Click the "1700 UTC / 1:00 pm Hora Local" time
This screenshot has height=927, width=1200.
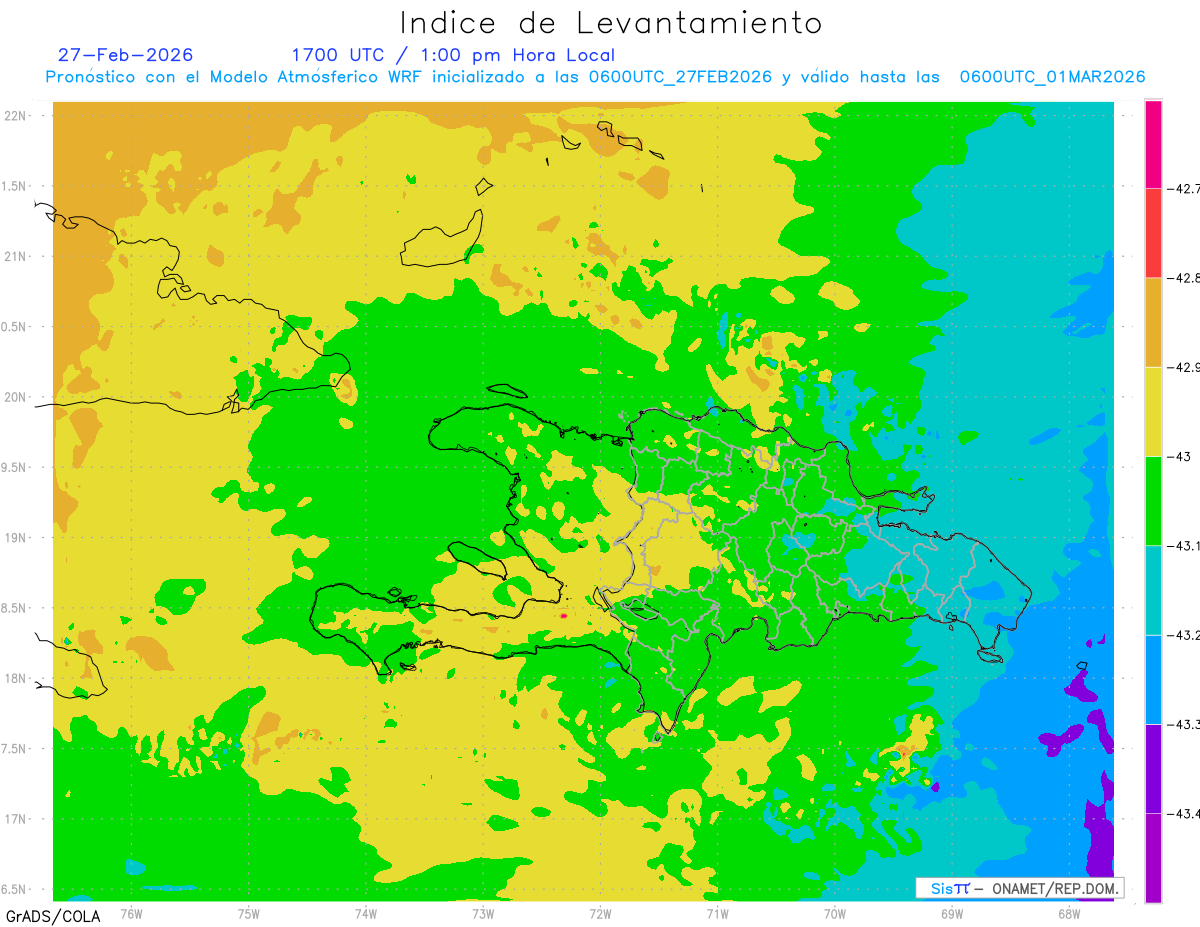tap(453, 56)
